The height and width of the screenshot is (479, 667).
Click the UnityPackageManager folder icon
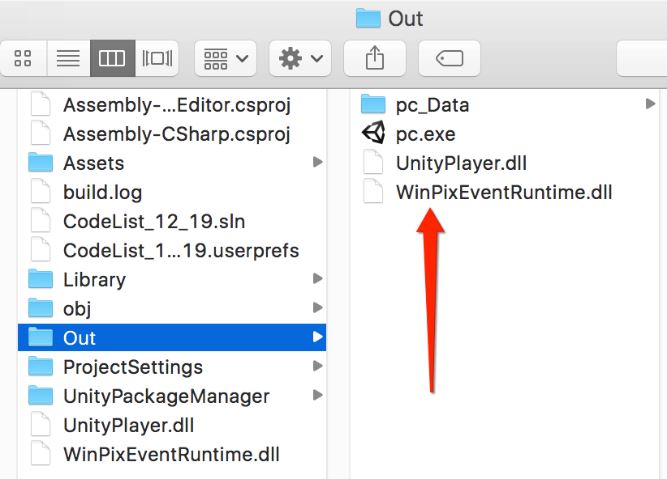[40, 396]
